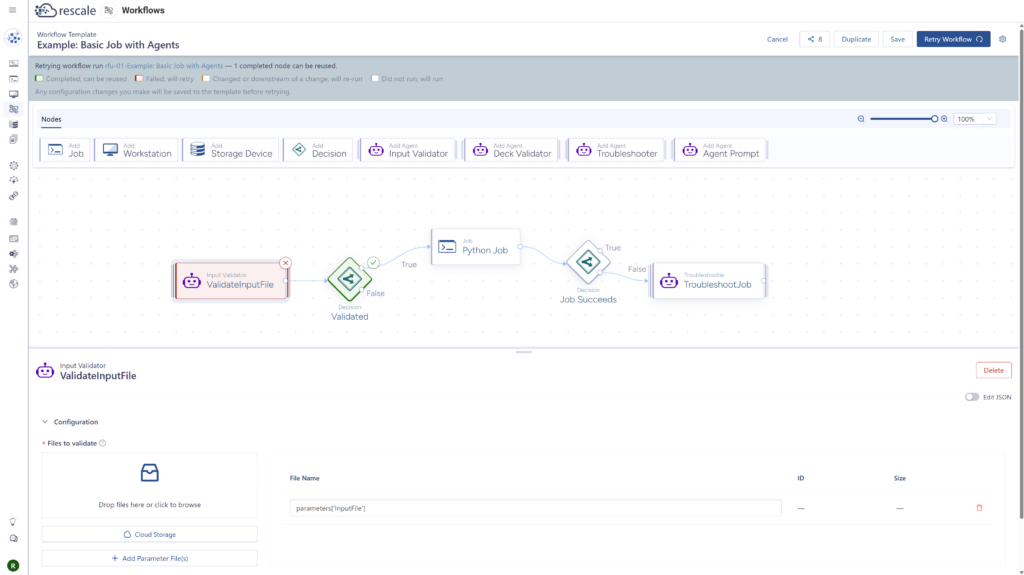Open the chat bubble icon in left sidebar
The height and width of the screenshot is (575, 1024).
(13, 538)
